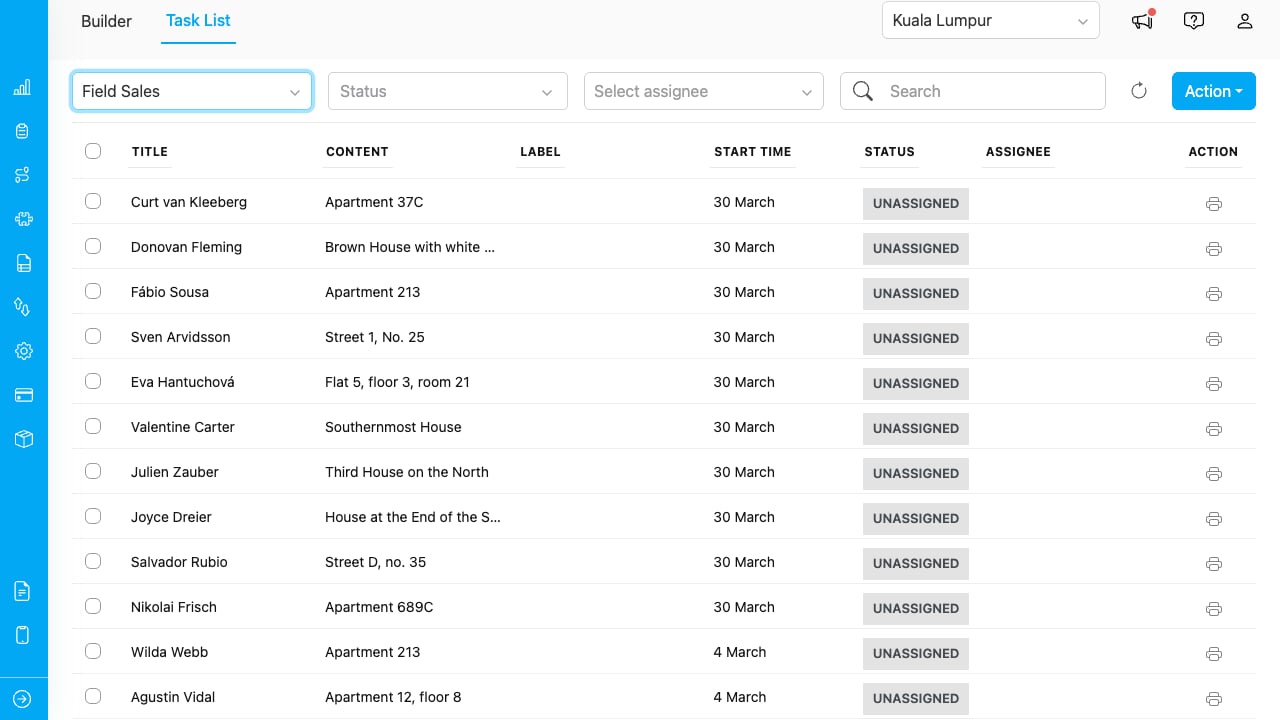Print the Valentine Carter task
The image size is (1280, 720).
[1214, 429]
